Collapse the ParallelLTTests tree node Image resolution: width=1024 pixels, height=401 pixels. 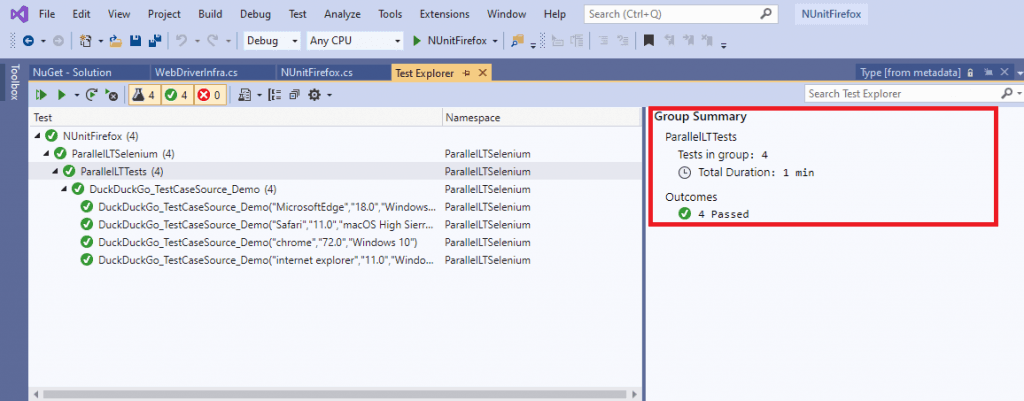point(57,171)
